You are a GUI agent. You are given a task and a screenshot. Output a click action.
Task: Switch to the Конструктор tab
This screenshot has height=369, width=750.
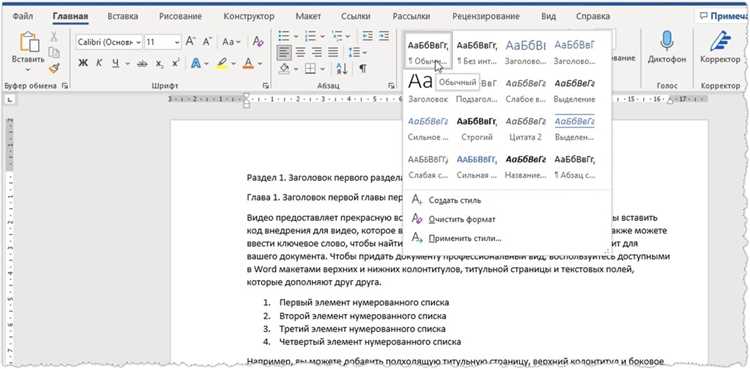(x=249, y=16)
